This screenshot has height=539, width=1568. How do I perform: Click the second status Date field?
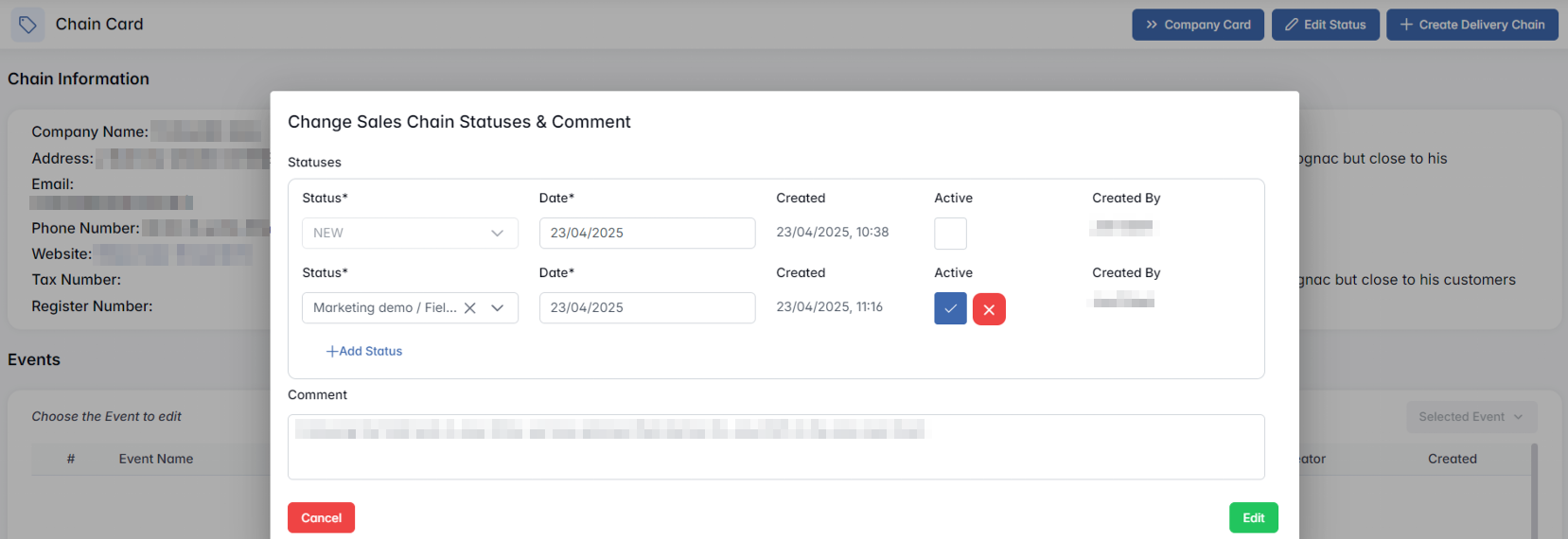646,308
